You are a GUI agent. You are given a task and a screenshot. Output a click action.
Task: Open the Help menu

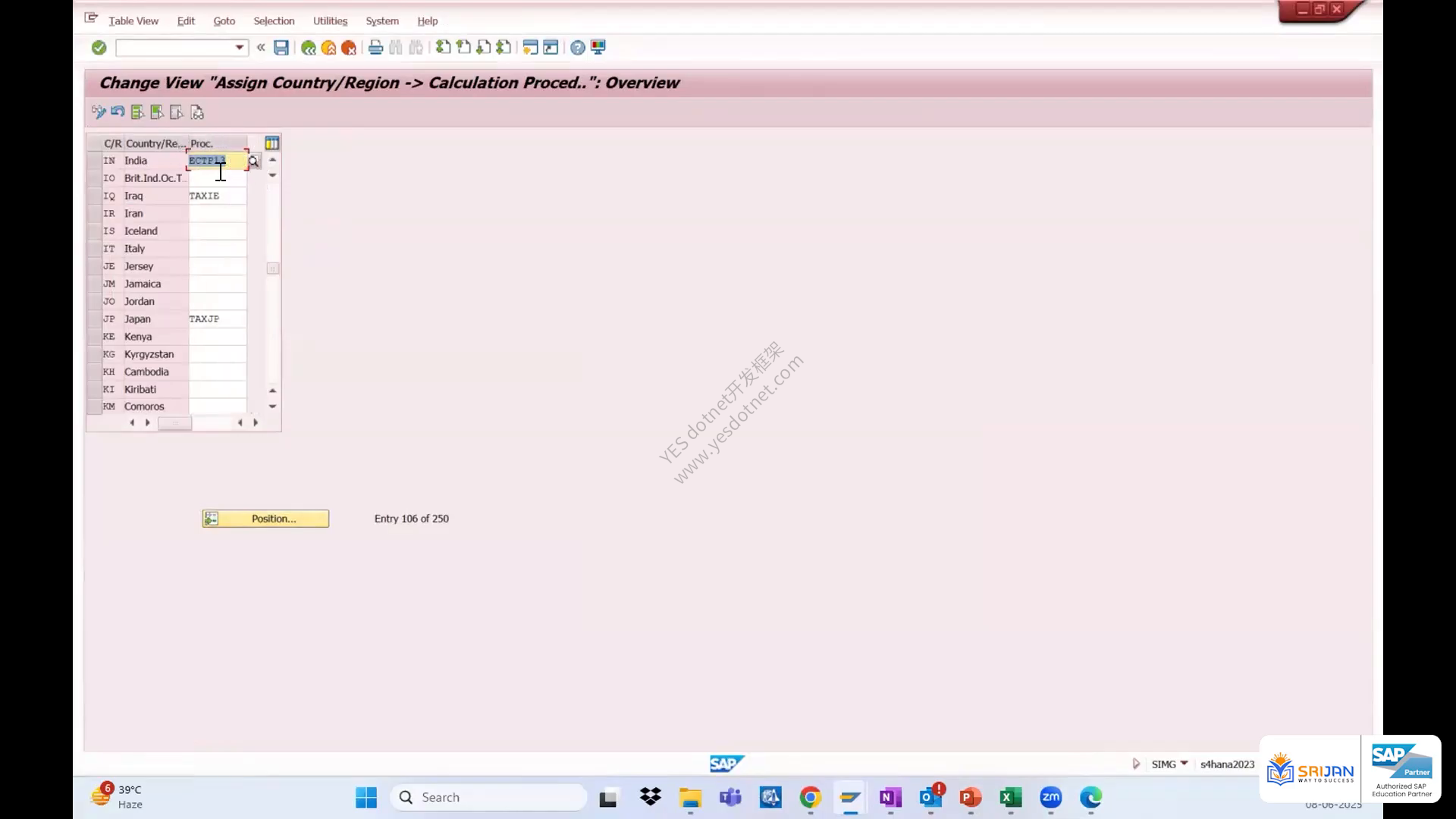pos(428,21)
